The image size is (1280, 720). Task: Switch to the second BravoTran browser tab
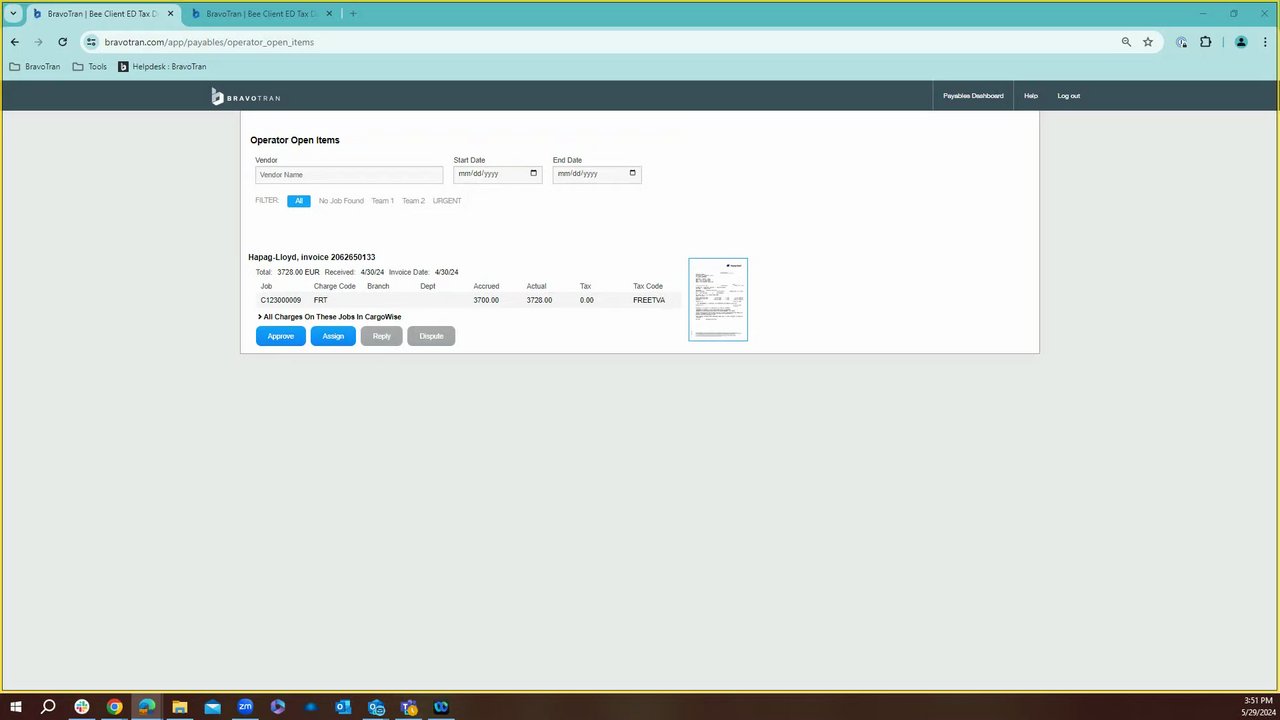point(260,14)
